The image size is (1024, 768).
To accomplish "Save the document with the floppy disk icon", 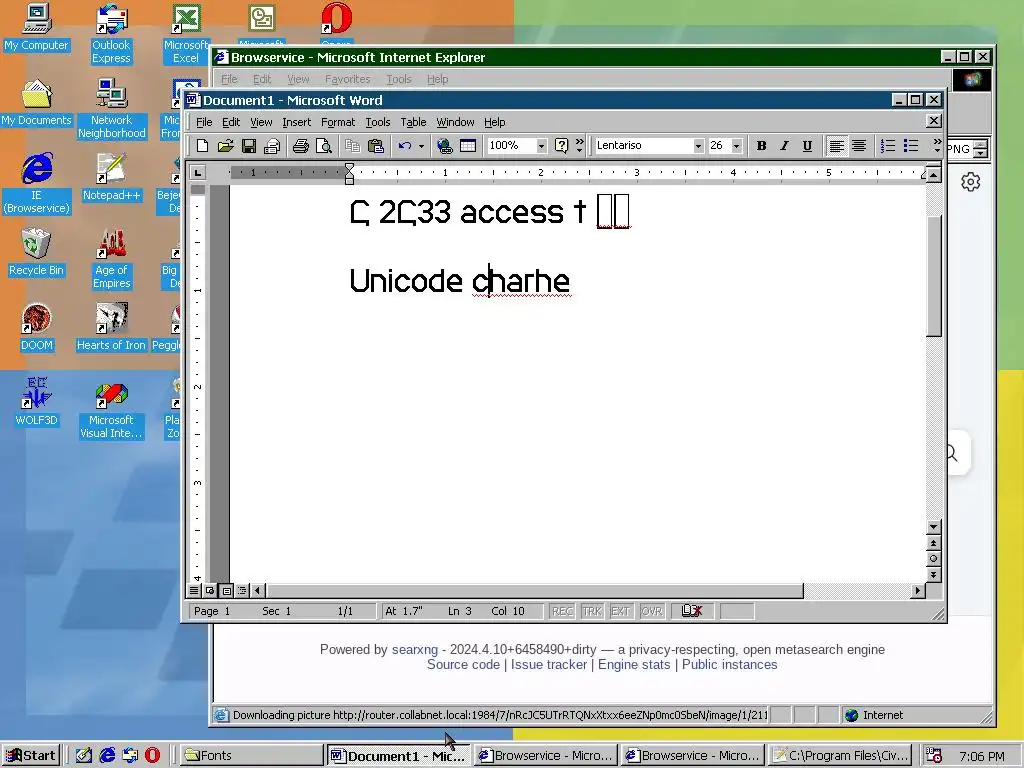I will click(249, 146).
